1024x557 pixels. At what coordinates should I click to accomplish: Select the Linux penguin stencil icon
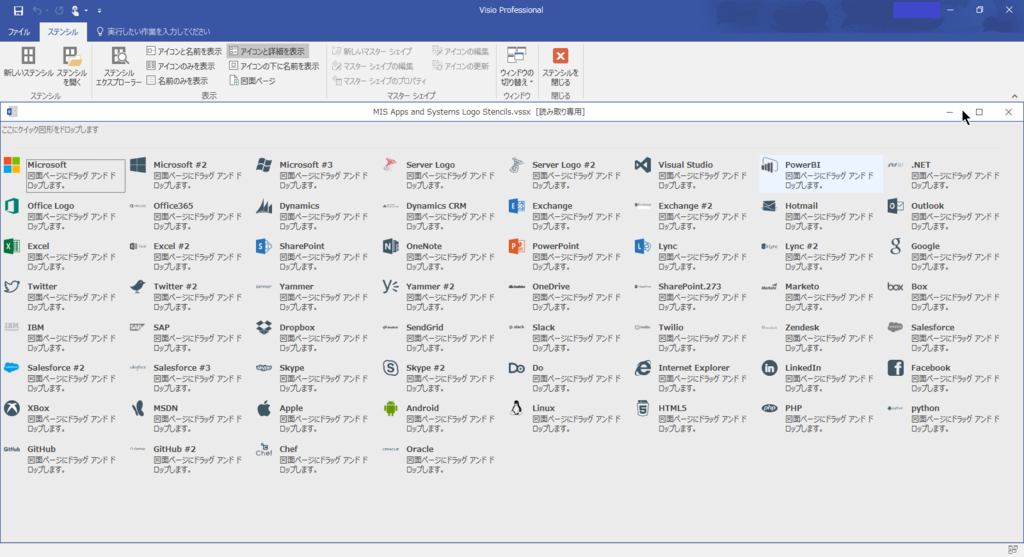(x=517, y=408)
